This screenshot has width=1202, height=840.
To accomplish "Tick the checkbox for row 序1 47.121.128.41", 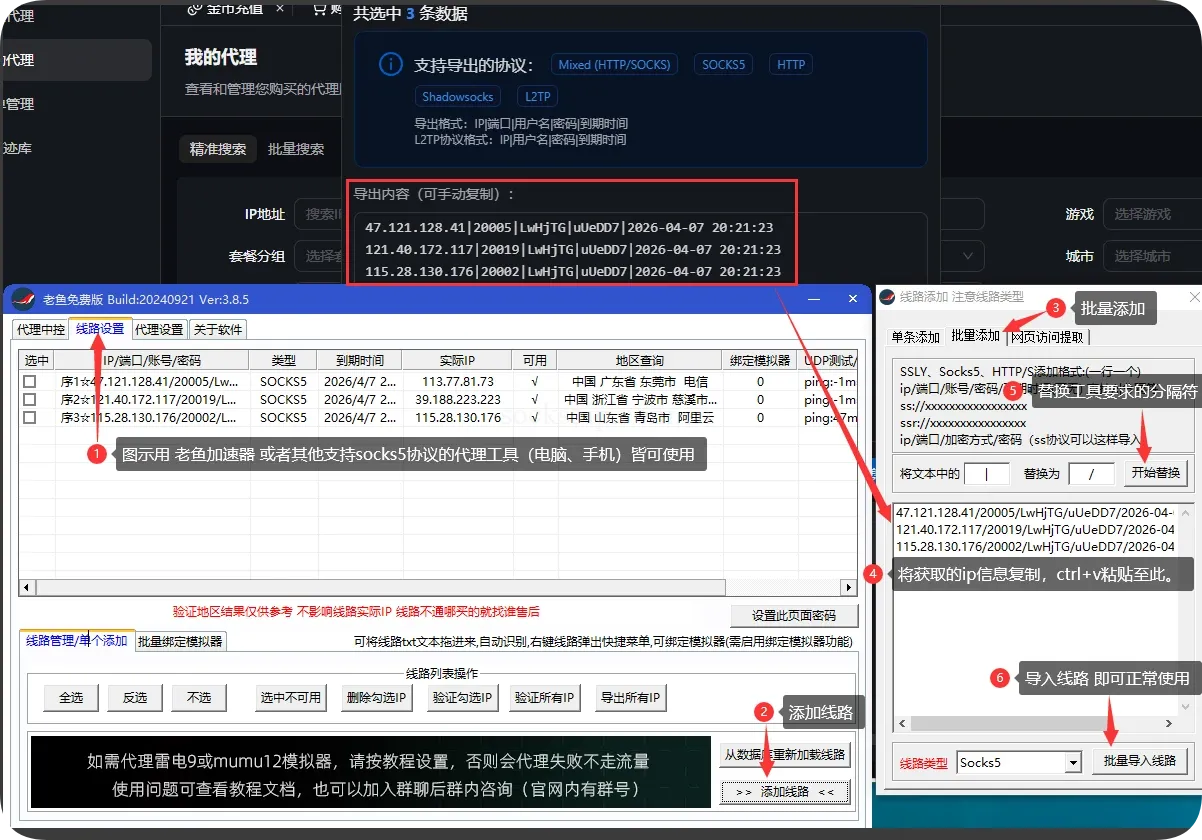I will click(30, 381).
